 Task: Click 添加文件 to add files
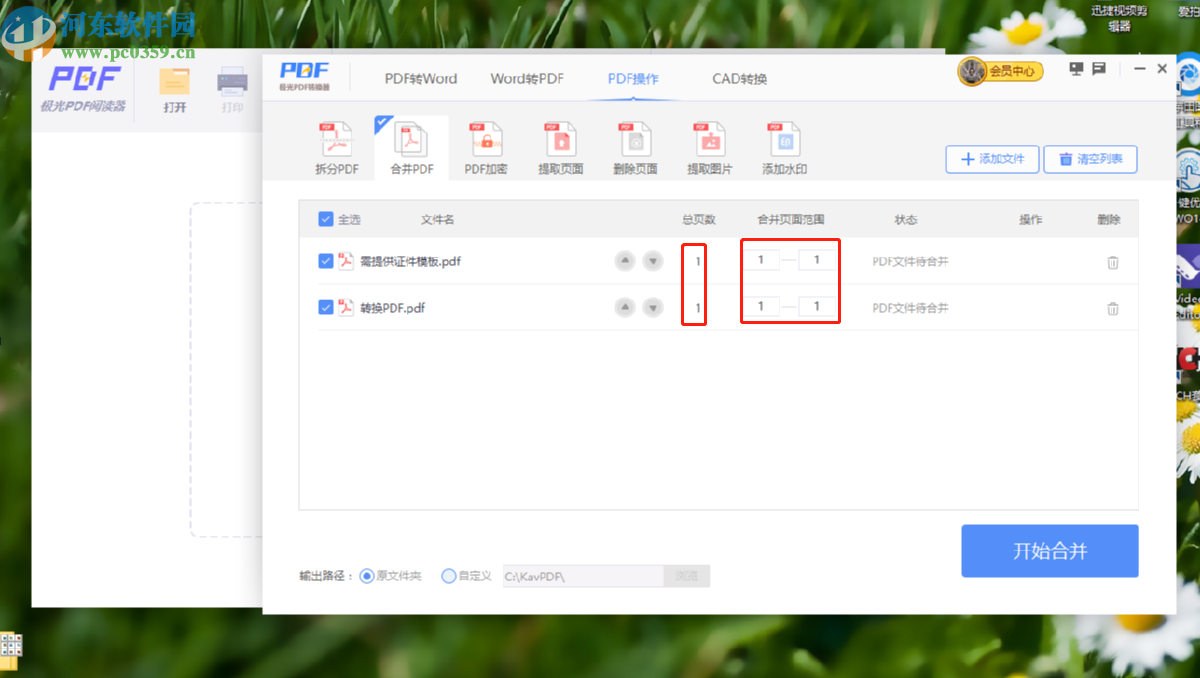[991, 159]
